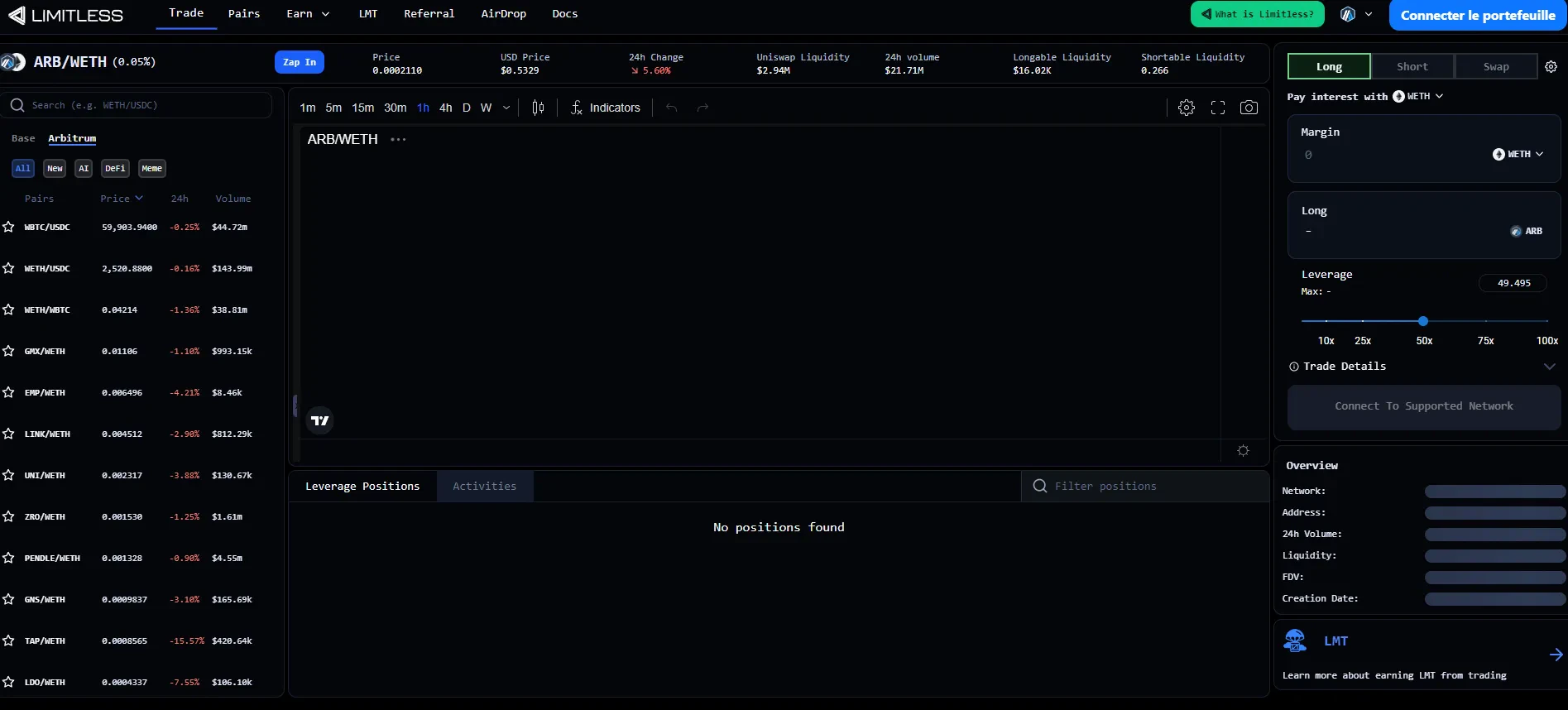Click Connect To Supported Network button
1568x710 pixels.
click(1424, 406)
